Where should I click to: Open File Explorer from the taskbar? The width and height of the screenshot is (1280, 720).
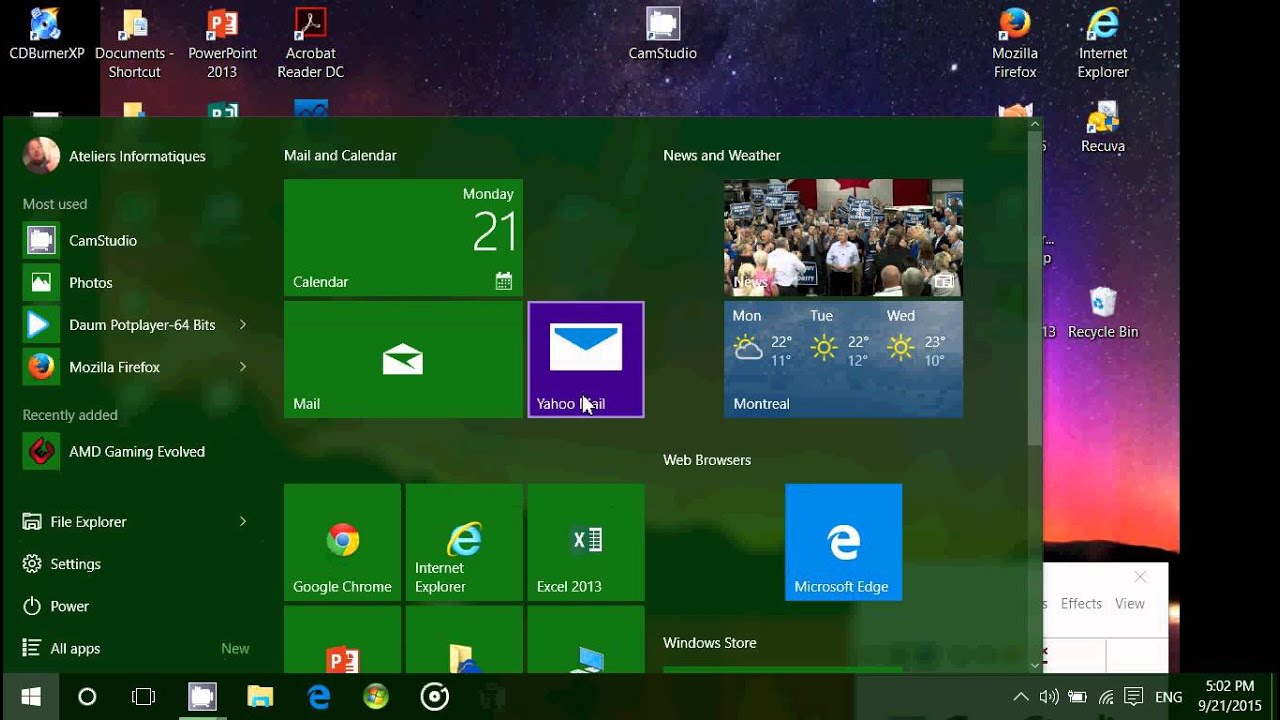(x=260, y=697)
